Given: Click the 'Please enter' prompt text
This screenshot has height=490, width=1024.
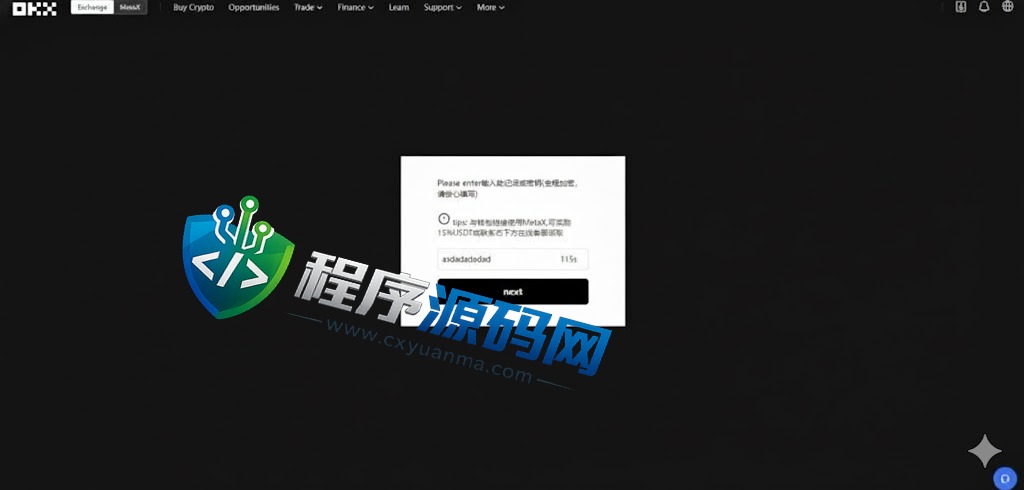Looking at the screenshot, I should 507,189.
